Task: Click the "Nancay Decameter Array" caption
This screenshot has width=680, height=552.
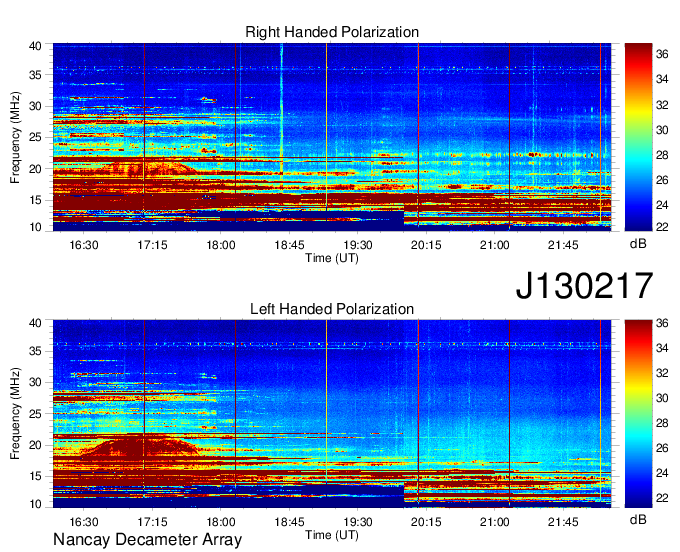Action: click(x=147, y=540)
